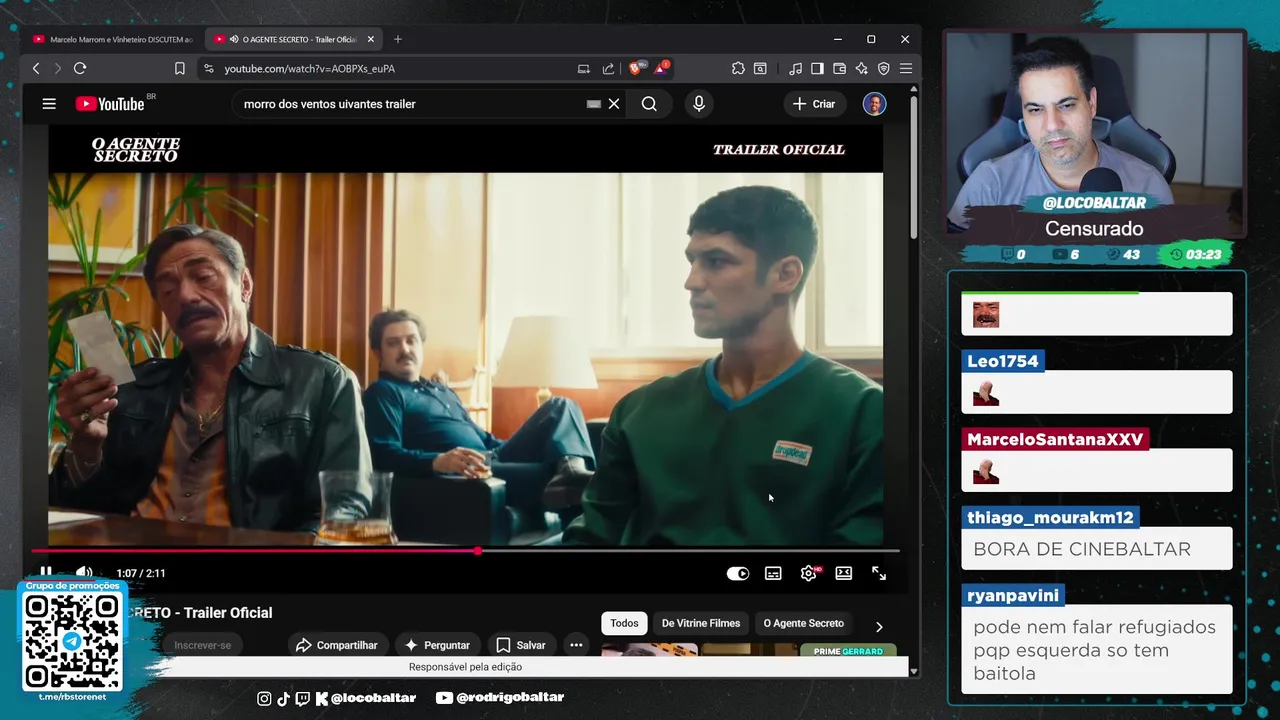Open the Brave VPN shield icon
Image resolution: width=1280 pixels, height=720 pixels.
coord(883,68)
